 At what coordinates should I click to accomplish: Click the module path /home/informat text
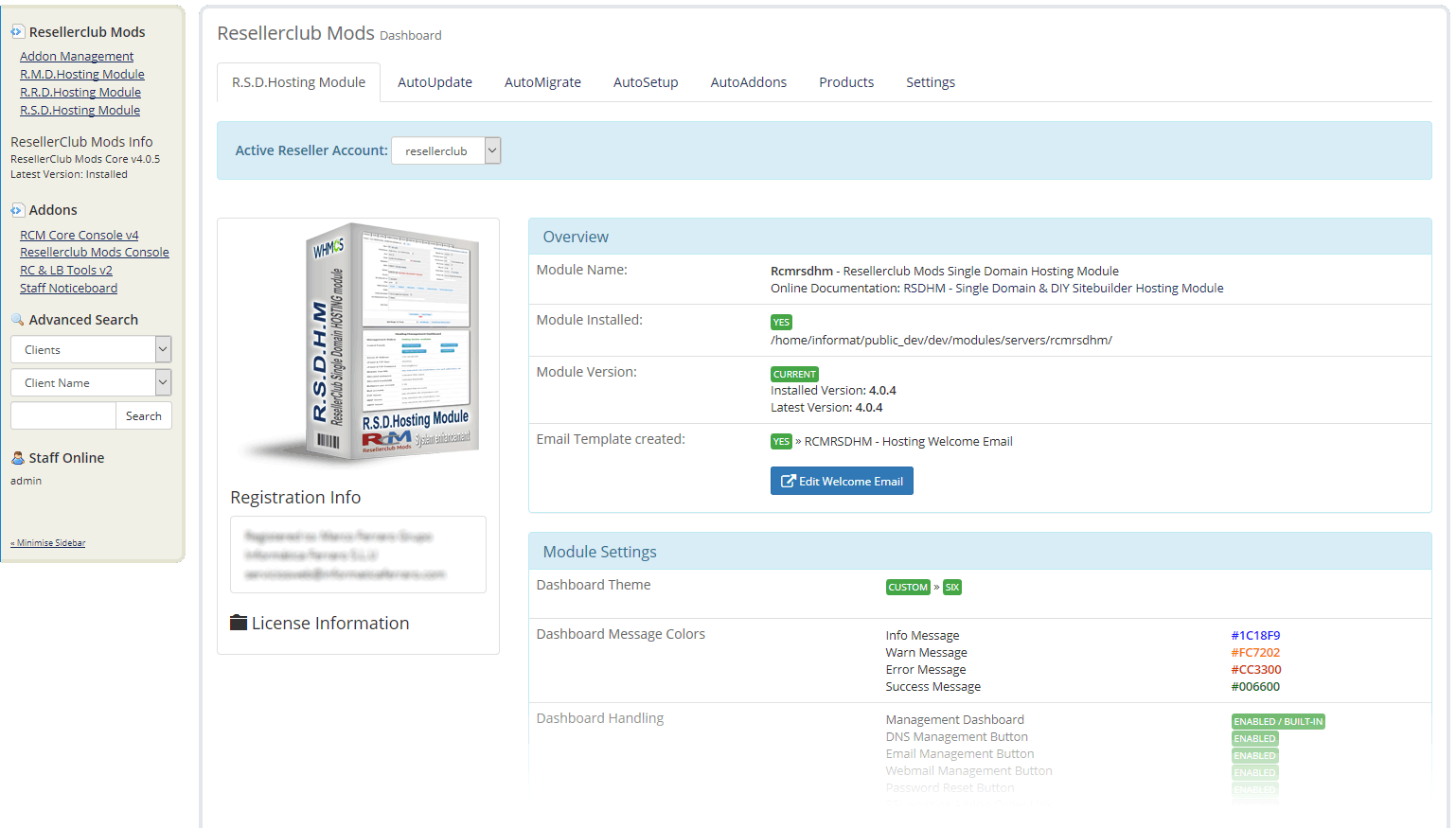941,341
